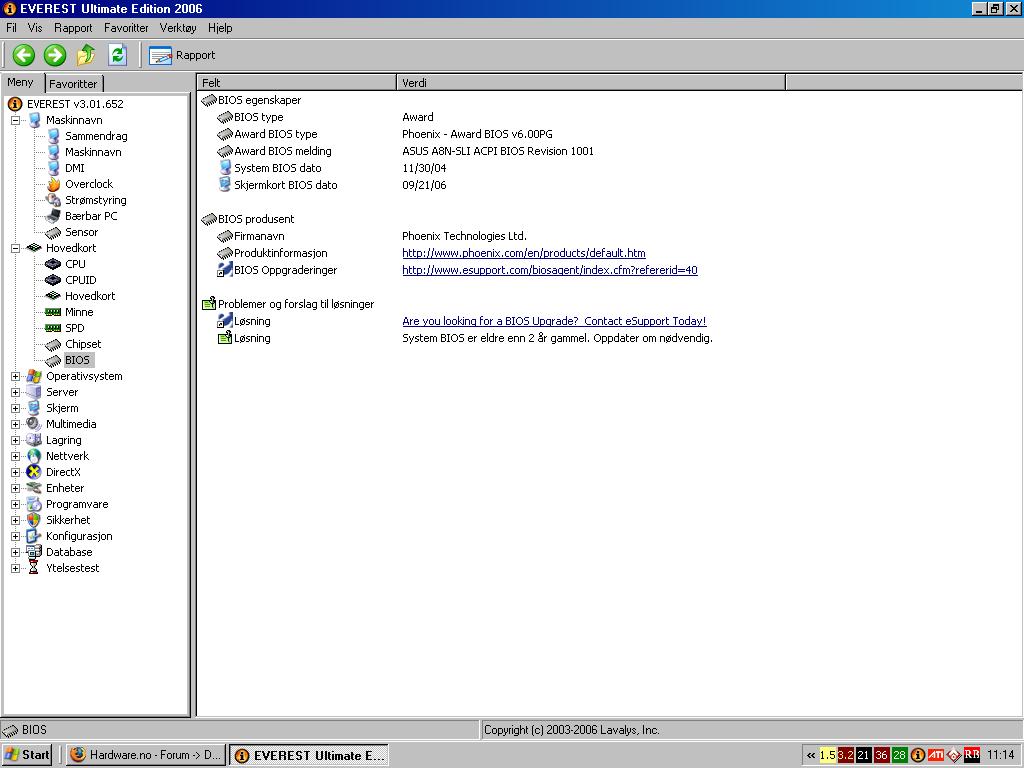Go forward with the green right arrow

55,55
